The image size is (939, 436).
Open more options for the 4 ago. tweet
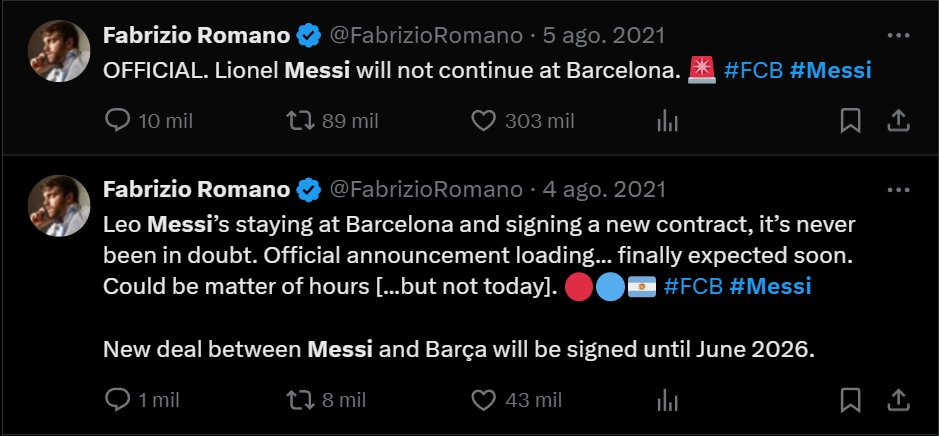click(x=898, y=190)
